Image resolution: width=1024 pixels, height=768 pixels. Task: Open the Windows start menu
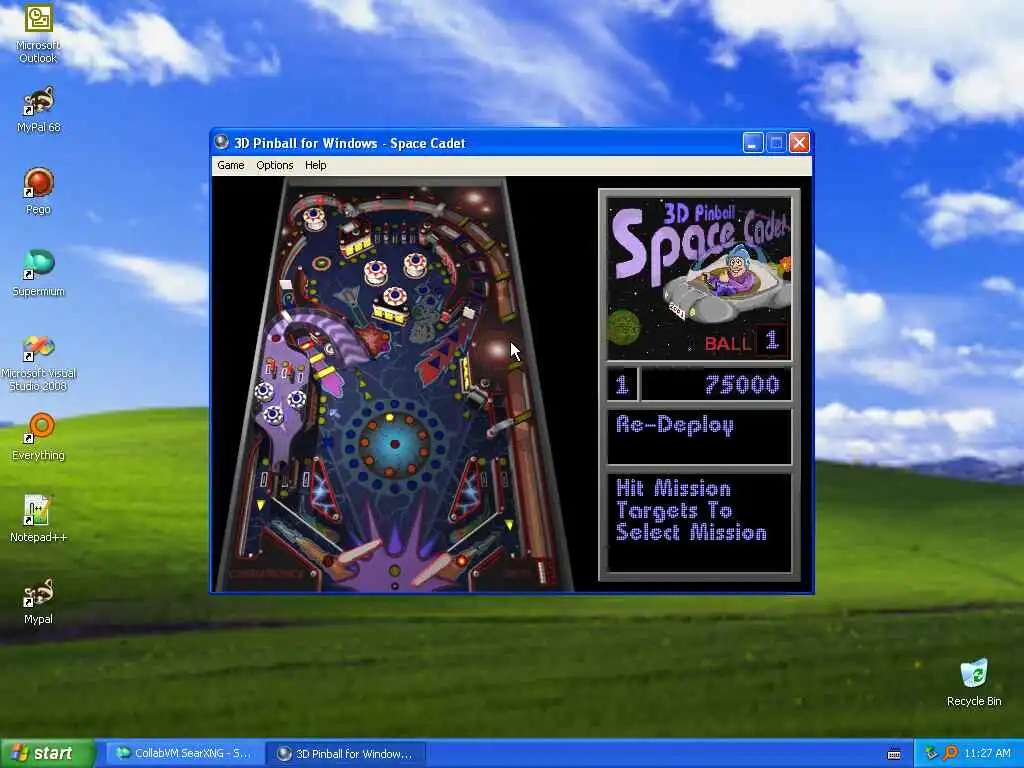(x=47, y=753)
